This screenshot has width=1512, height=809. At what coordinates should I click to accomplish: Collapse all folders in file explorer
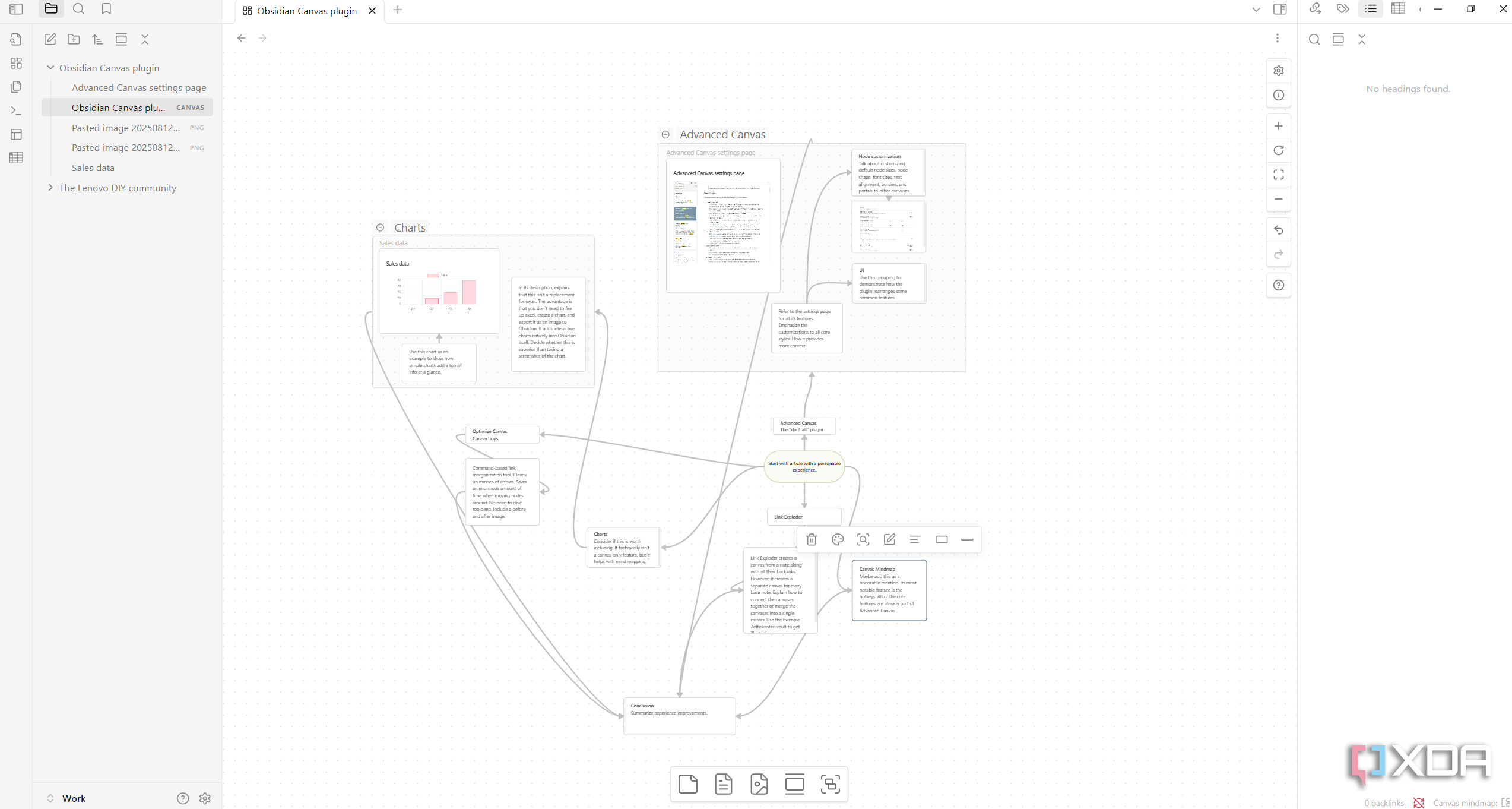tap(145, 39)
